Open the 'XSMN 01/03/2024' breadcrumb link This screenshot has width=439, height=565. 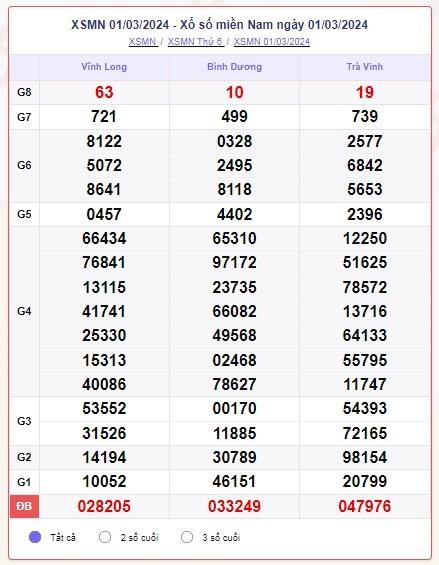[x=272, y=42]
